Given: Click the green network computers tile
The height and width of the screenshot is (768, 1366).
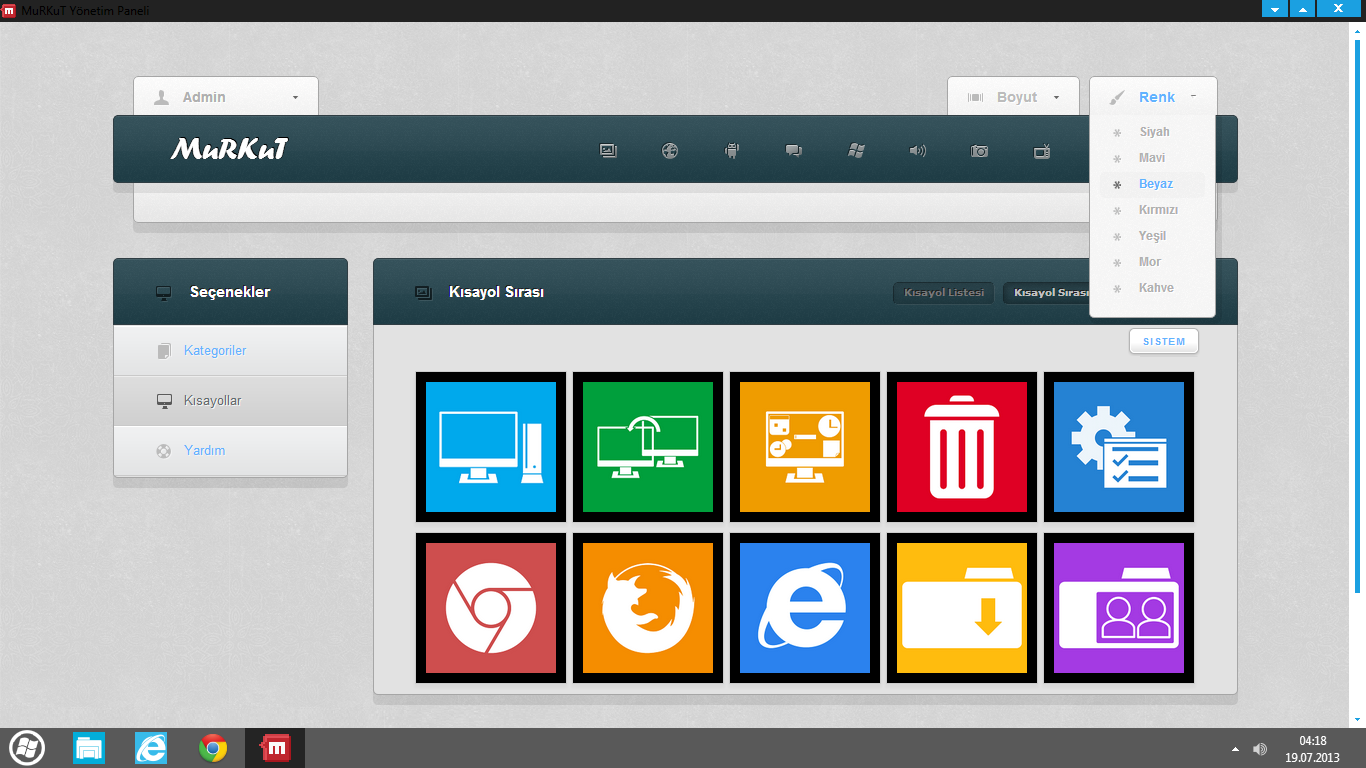Looking at the screenshot, I should tap(648, 447).
